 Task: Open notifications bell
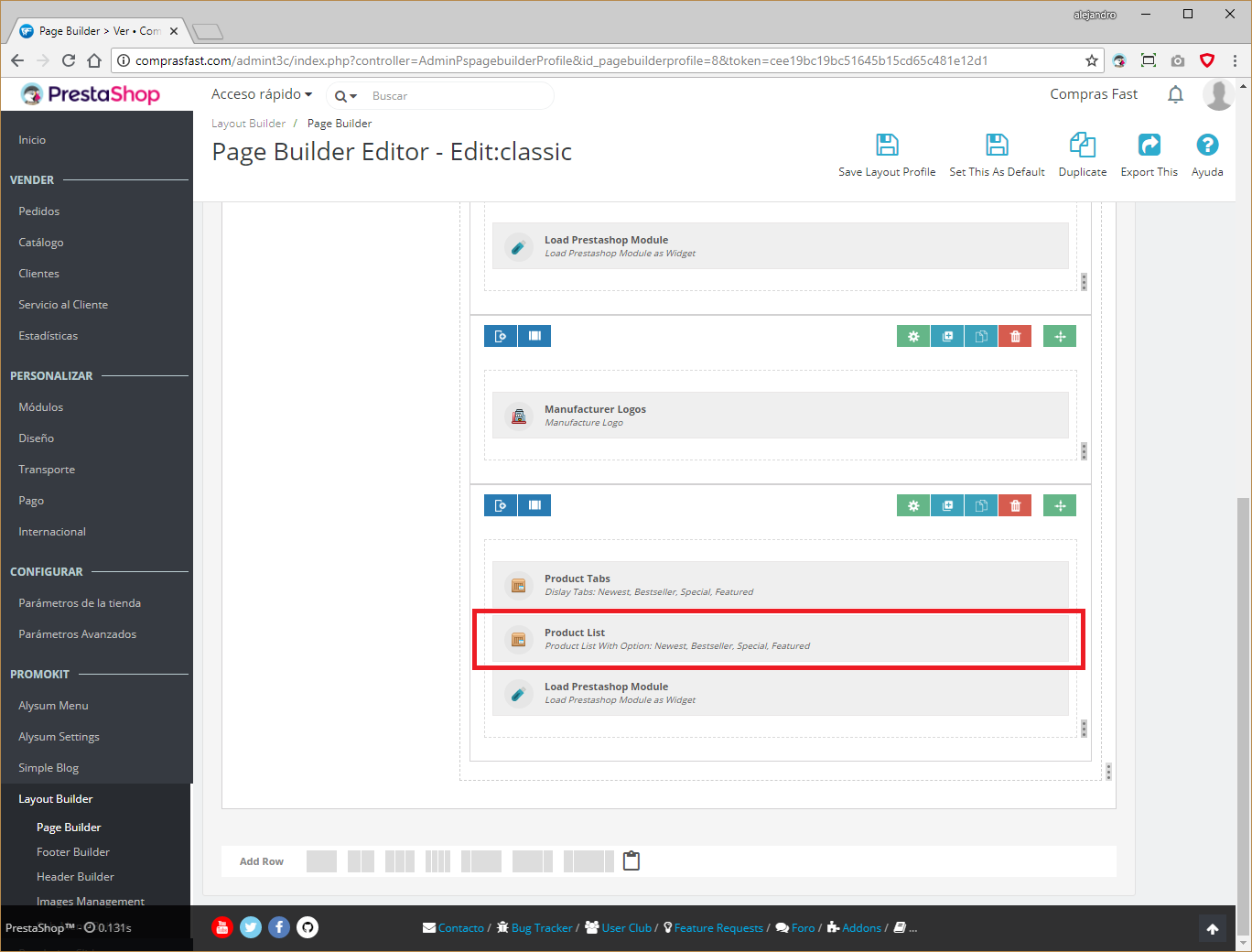click(1176, 94)
